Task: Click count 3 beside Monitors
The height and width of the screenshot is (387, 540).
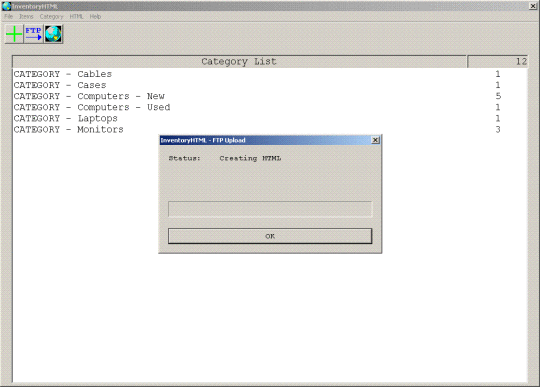Action: [498, 129]
